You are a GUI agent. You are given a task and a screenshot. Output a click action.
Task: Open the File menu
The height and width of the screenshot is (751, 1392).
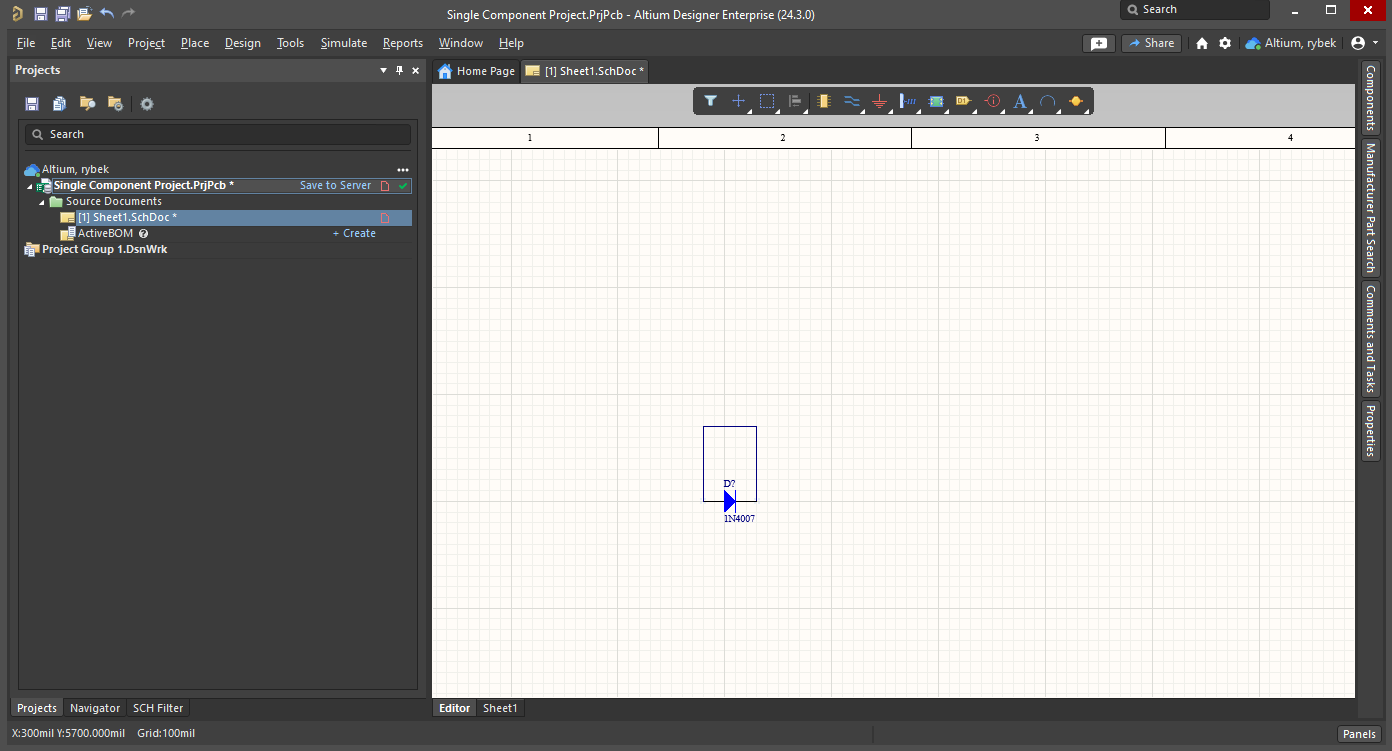tap(26, 43)
